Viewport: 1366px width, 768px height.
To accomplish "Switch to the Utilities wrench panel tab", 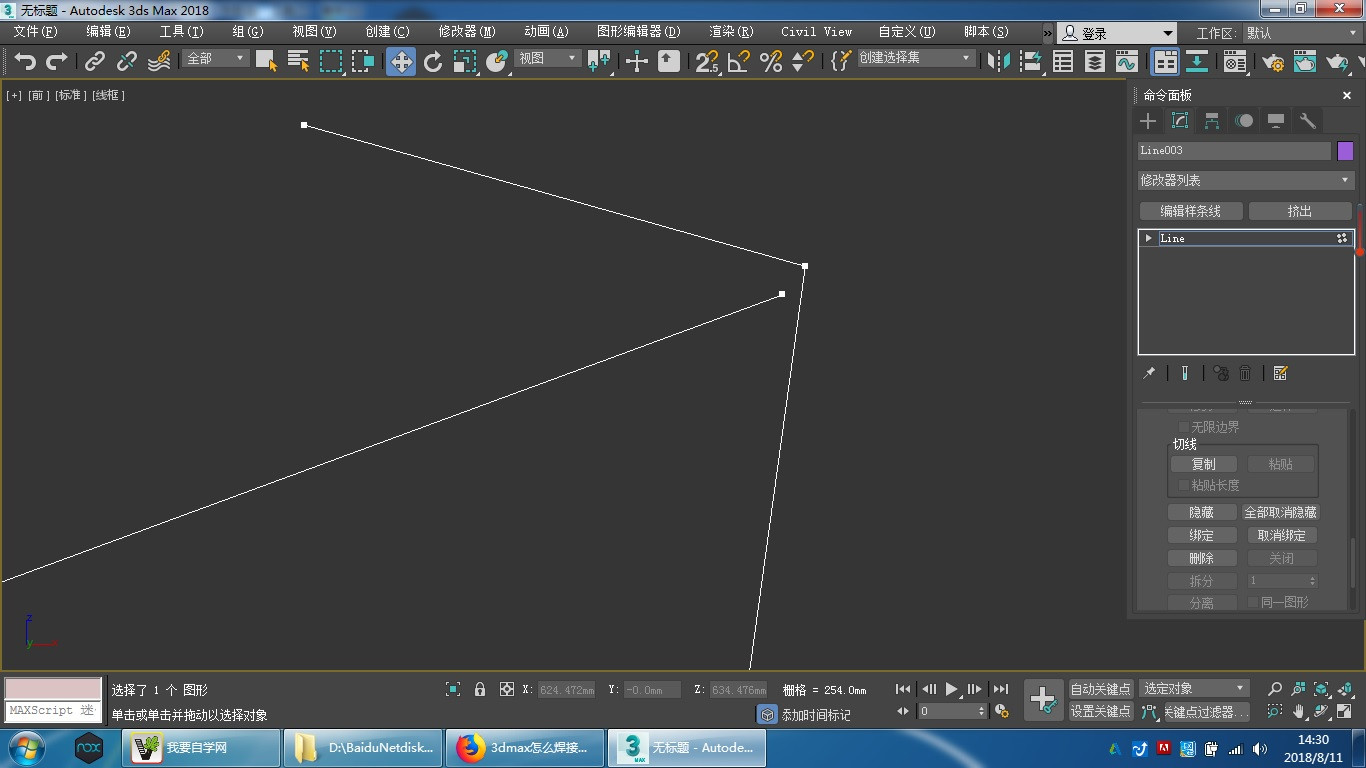I will pyautogui.click(x=1308, y=121).
